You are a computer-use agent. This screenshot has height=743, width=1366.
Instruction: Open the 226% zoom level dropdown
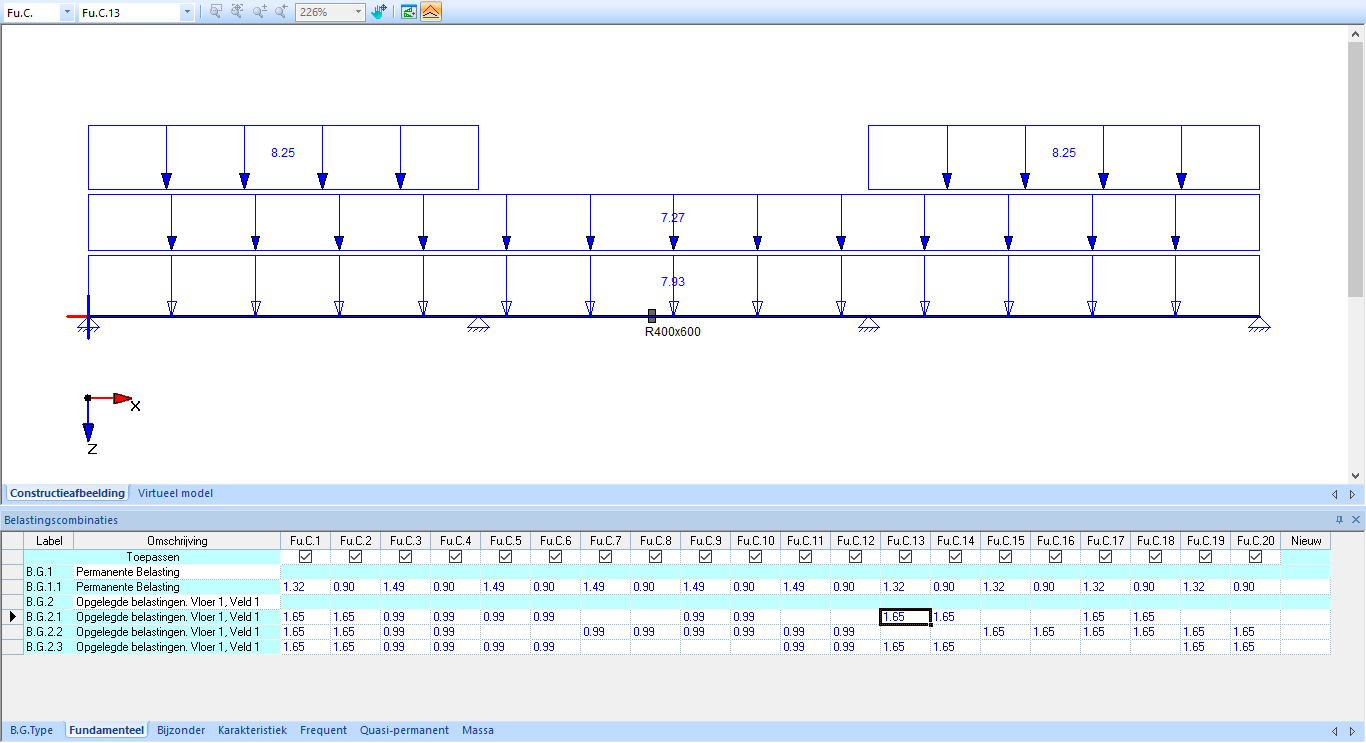point(357,12)
